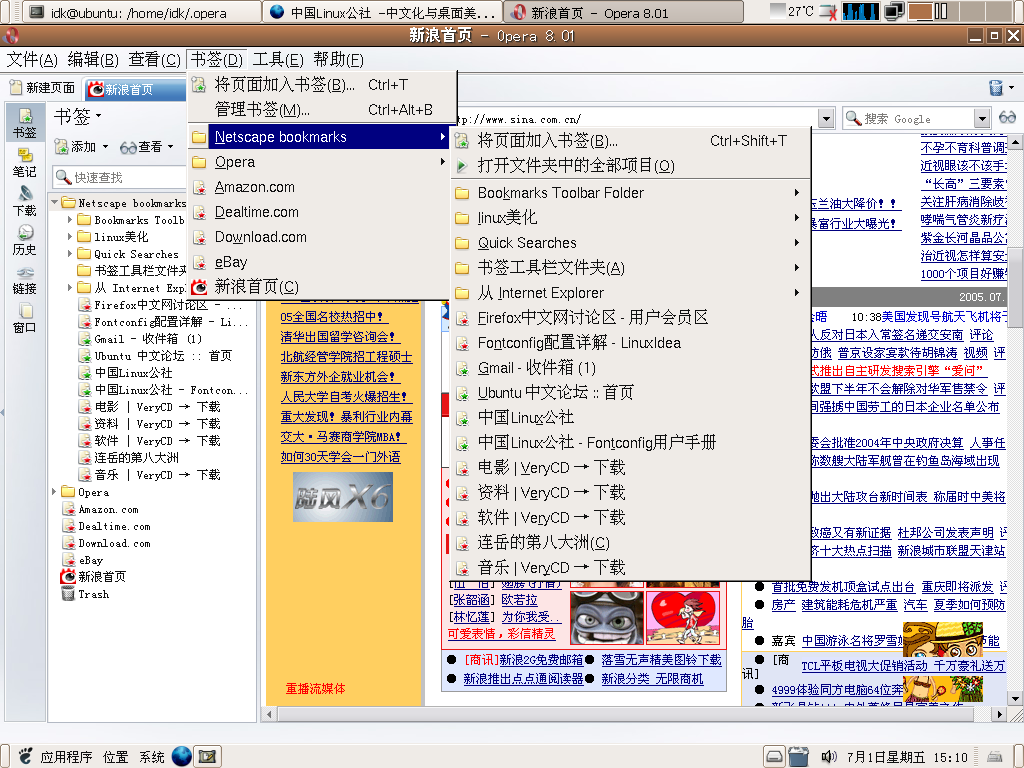Open the 应用程序 menu in bottom panel
The height and width of the screenshot is (768, 1024).
point(66,757)
